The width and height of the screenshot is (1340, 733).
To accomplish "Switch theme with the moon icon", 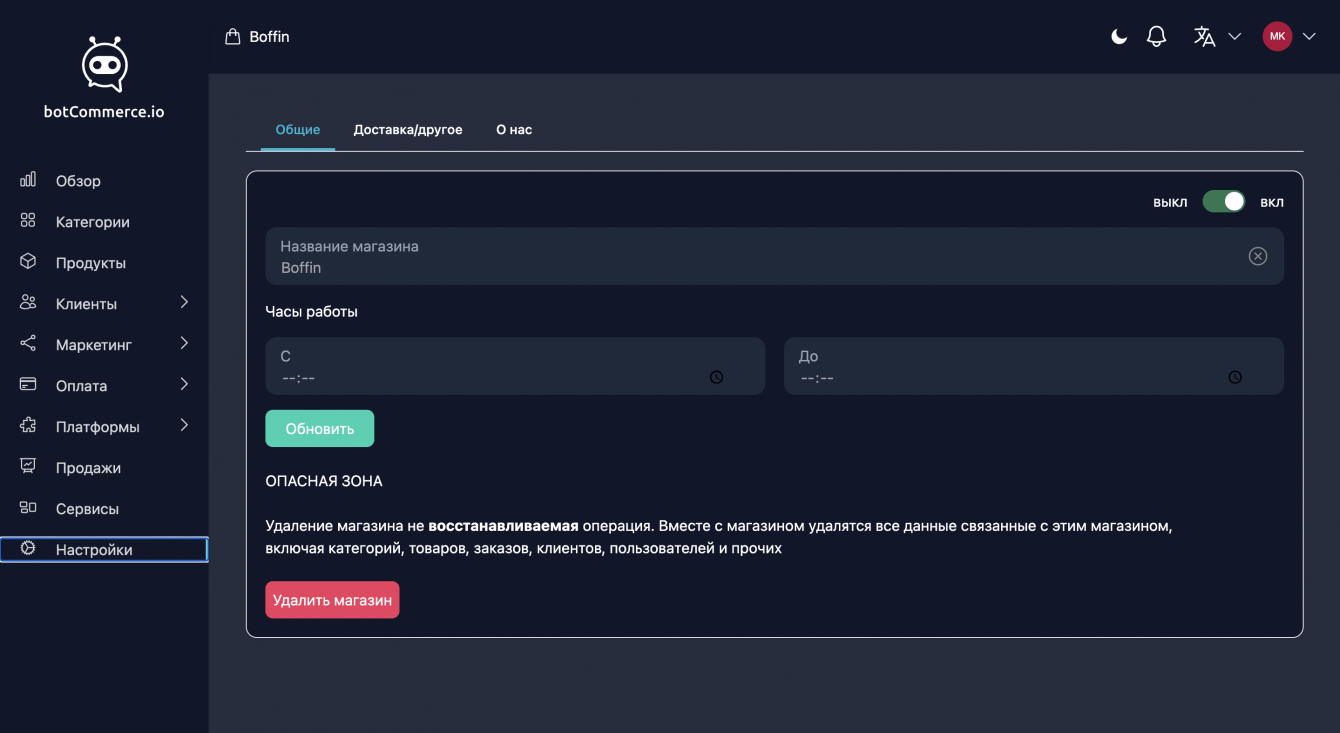I will point(1119,37).
